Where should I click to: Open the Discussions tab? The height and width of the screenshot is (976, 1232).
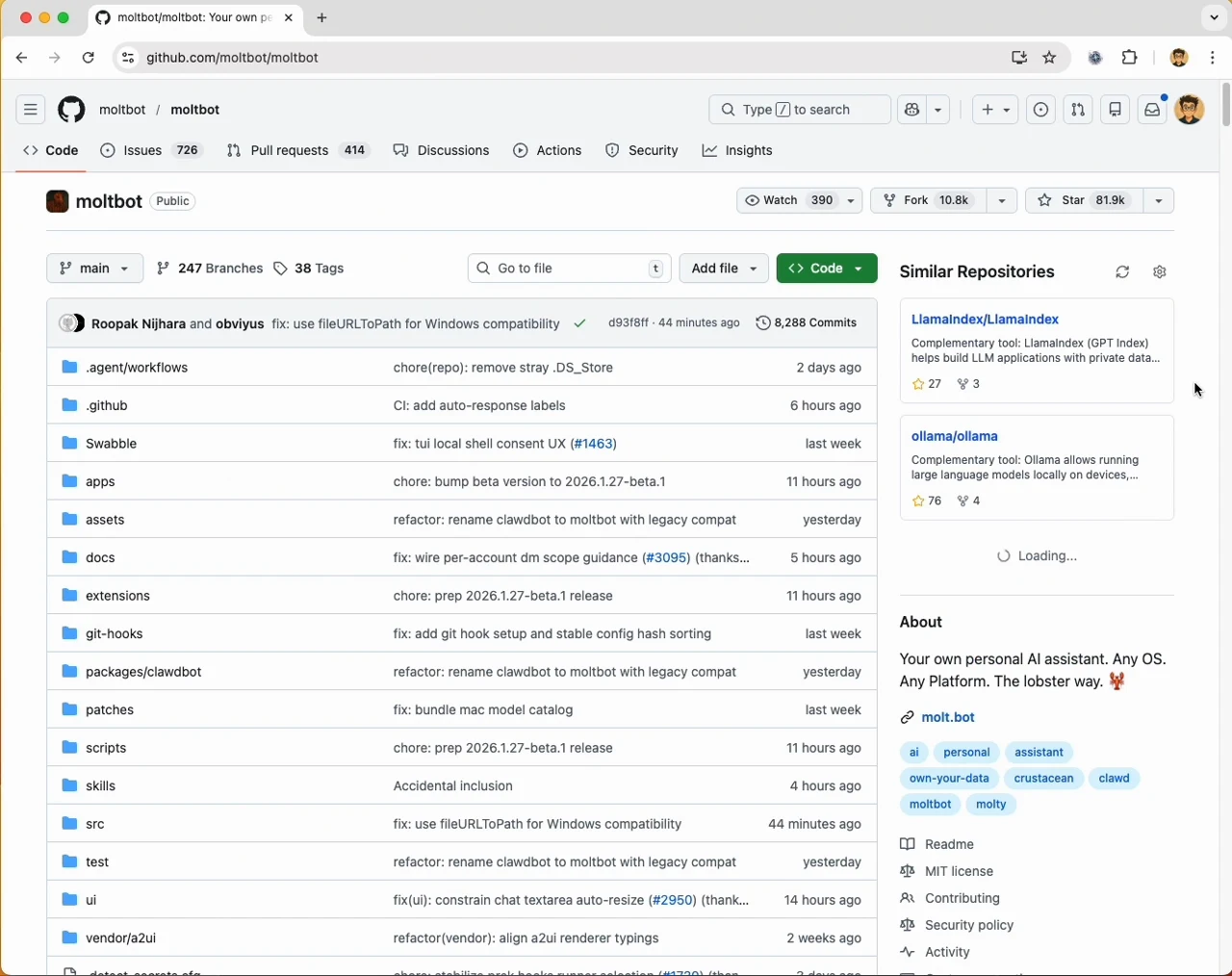pyautogui.click(x=442, y=151)
